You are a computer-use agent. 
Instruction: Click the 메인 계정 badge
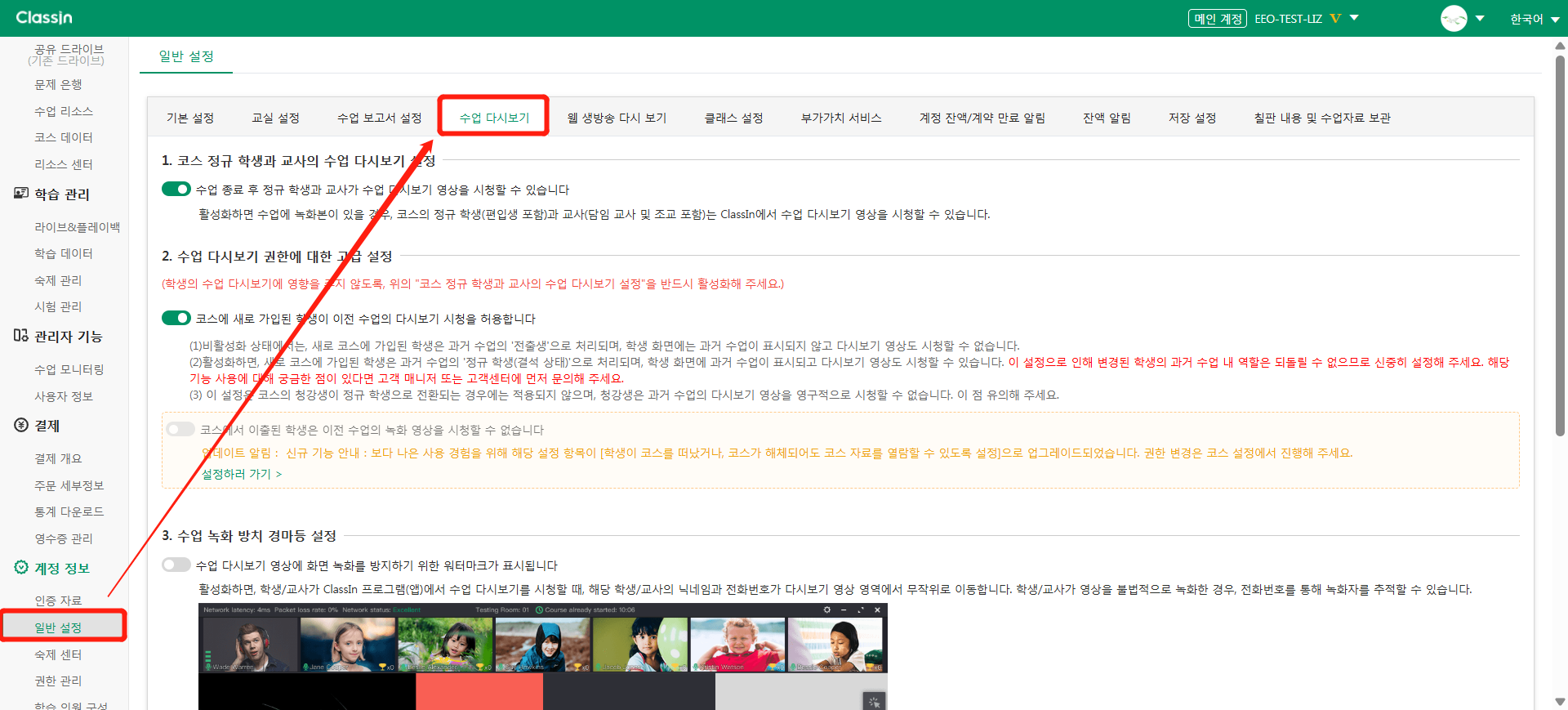tap(1218, 18)
